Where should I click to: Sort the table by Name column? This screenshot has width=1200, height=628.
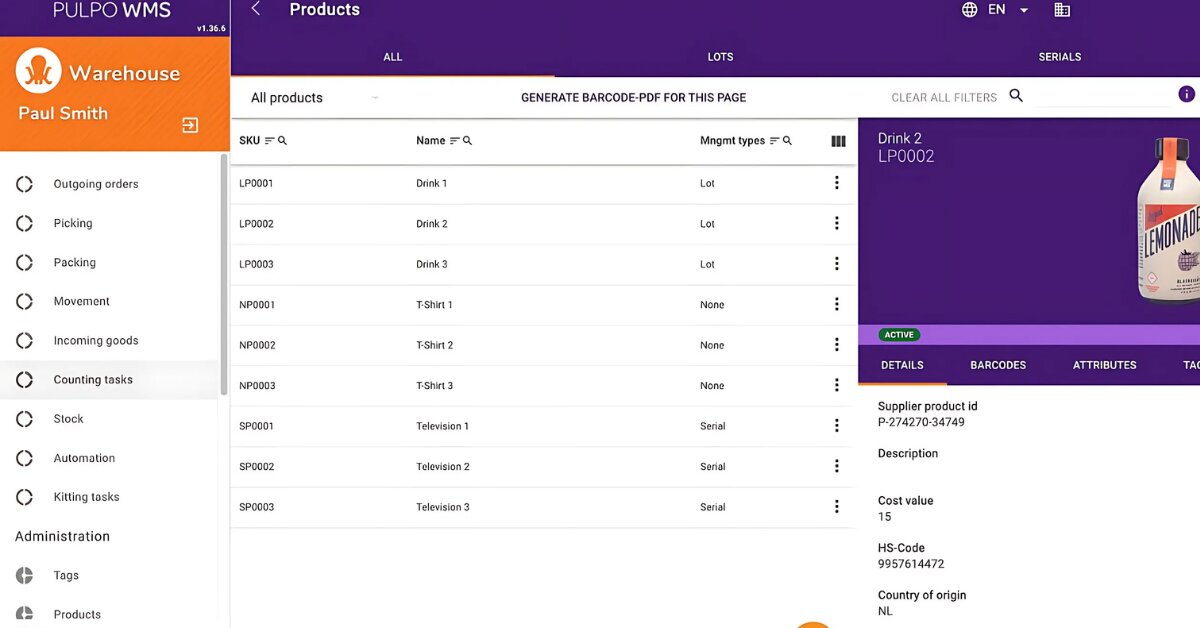coord(455,141)
